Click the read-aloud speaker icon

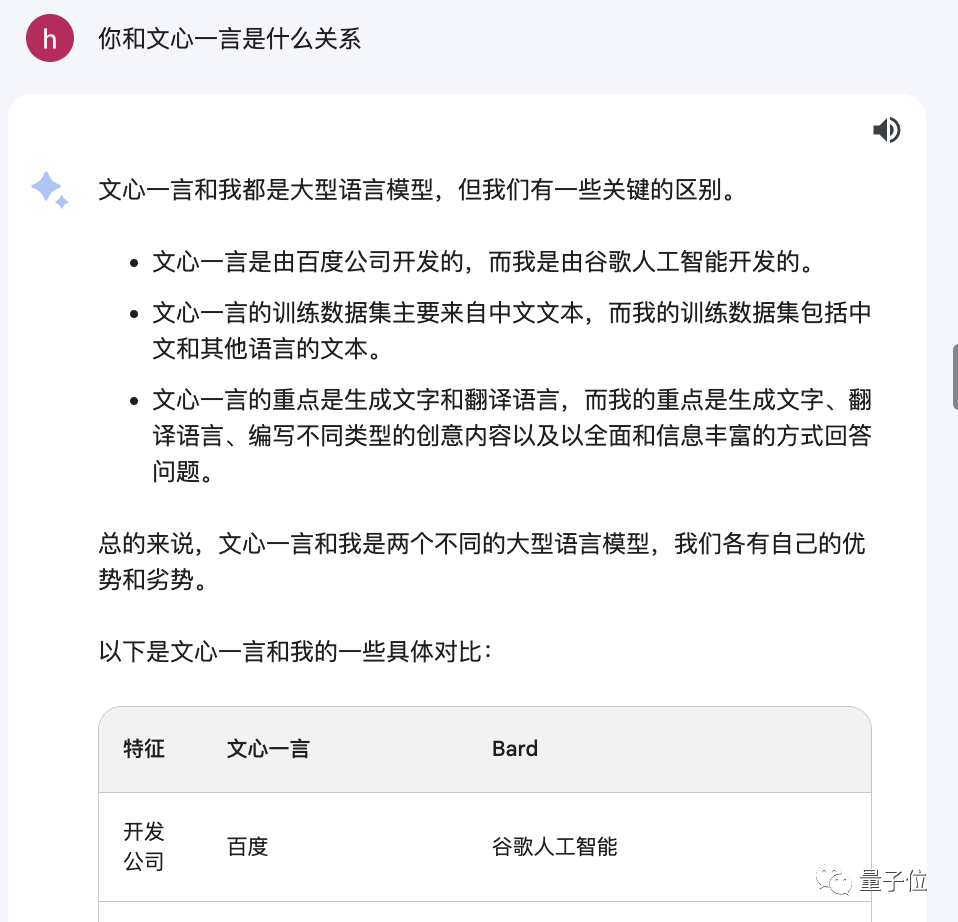[886, 130]
